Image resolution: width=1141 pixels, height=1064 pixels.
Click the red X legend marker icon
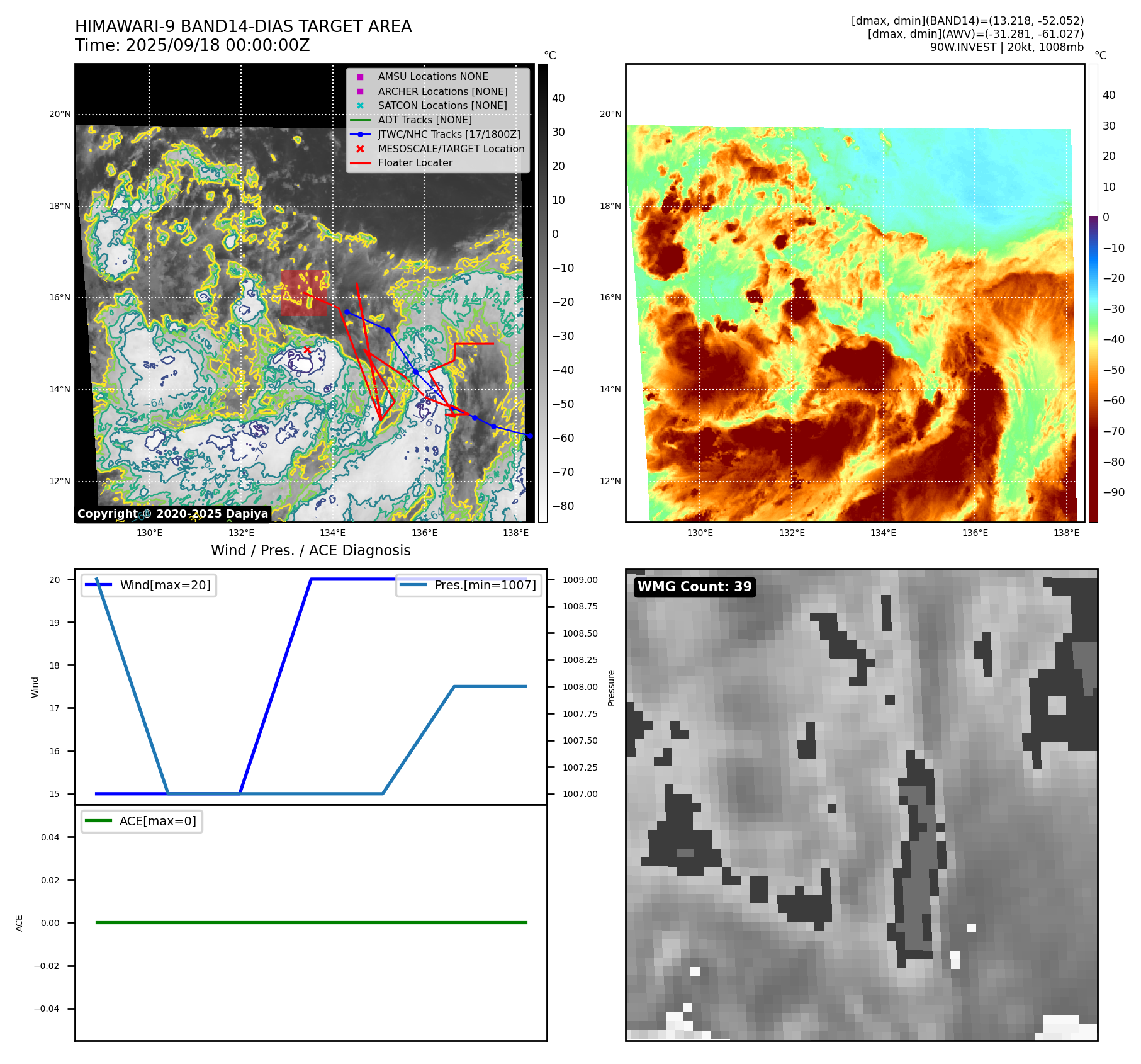point(361,149)
